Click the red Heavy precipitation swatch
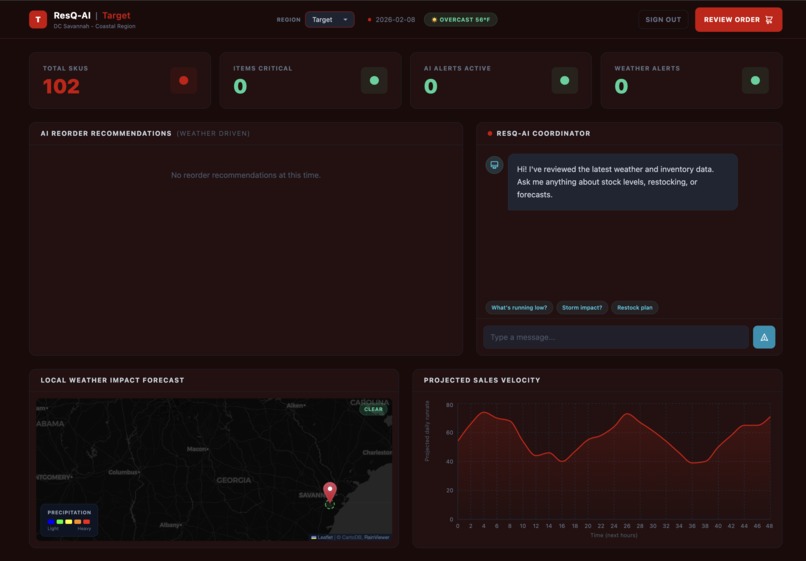Image resolution: width=806 pixels, height=561 pixels. pyautogui.click(x=86, y=521)
